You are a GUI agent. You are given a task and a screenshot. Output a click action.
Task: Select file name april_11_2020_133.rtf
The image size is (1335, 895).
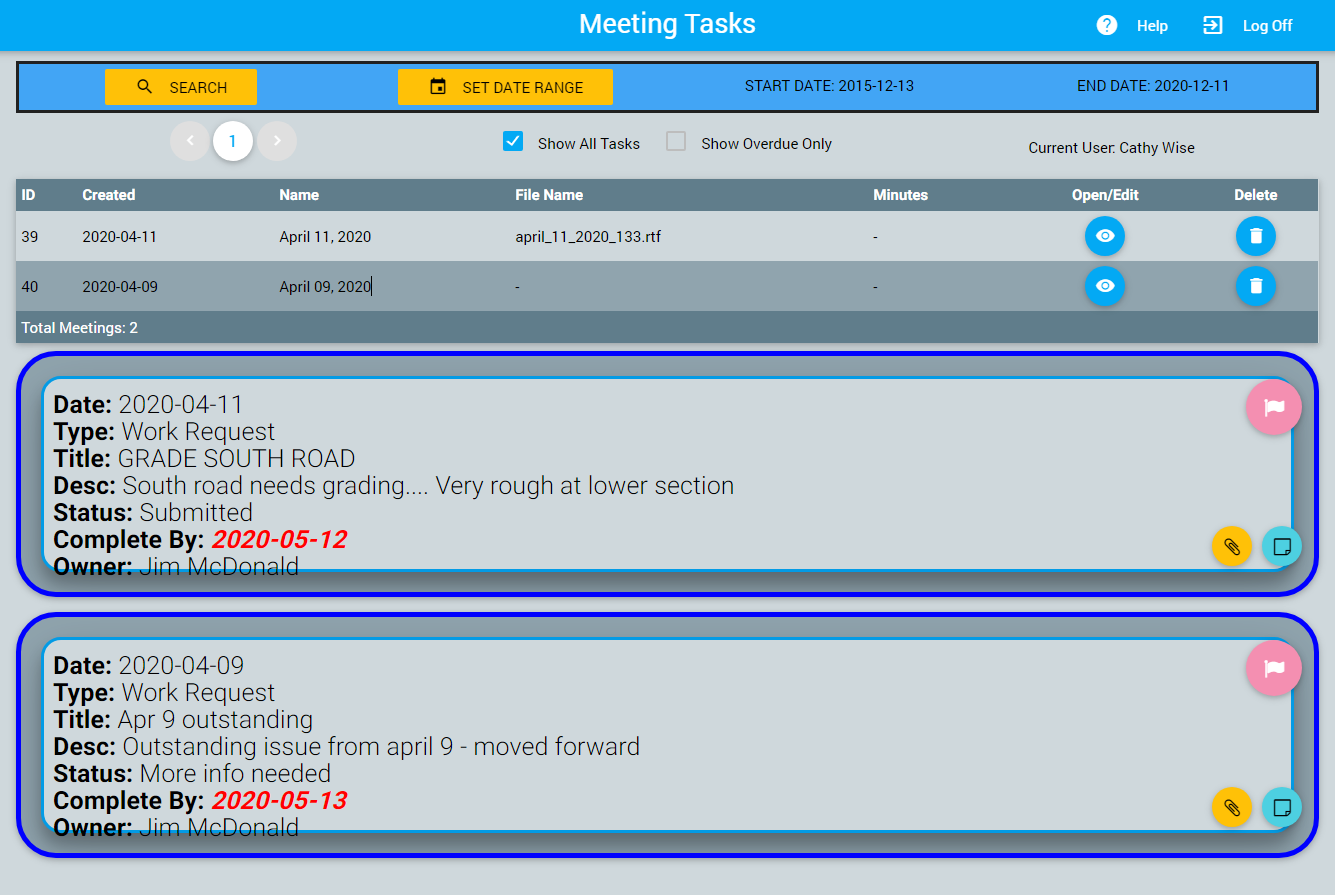588,237
